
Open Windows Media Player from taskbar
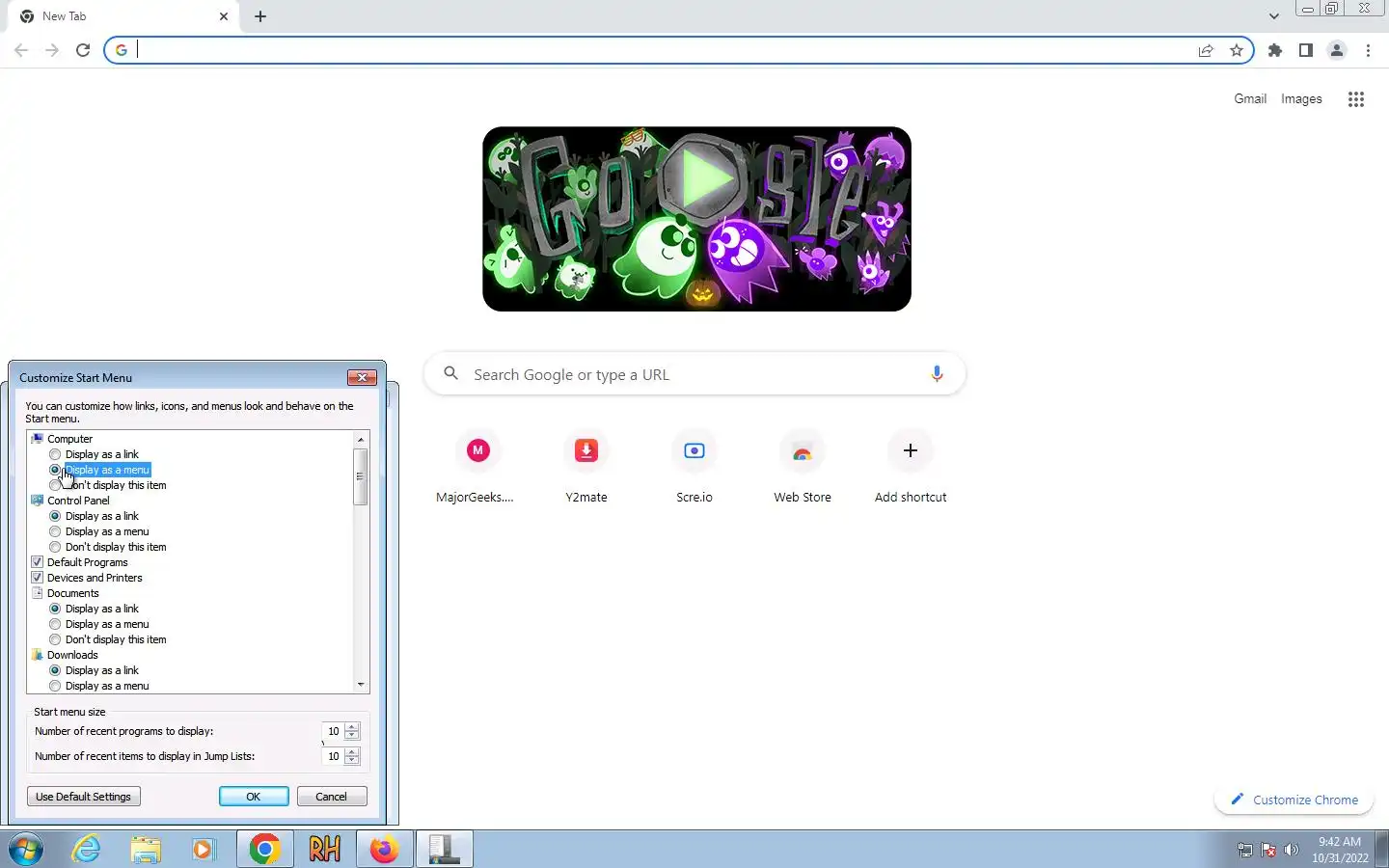[x=204, y=850]
